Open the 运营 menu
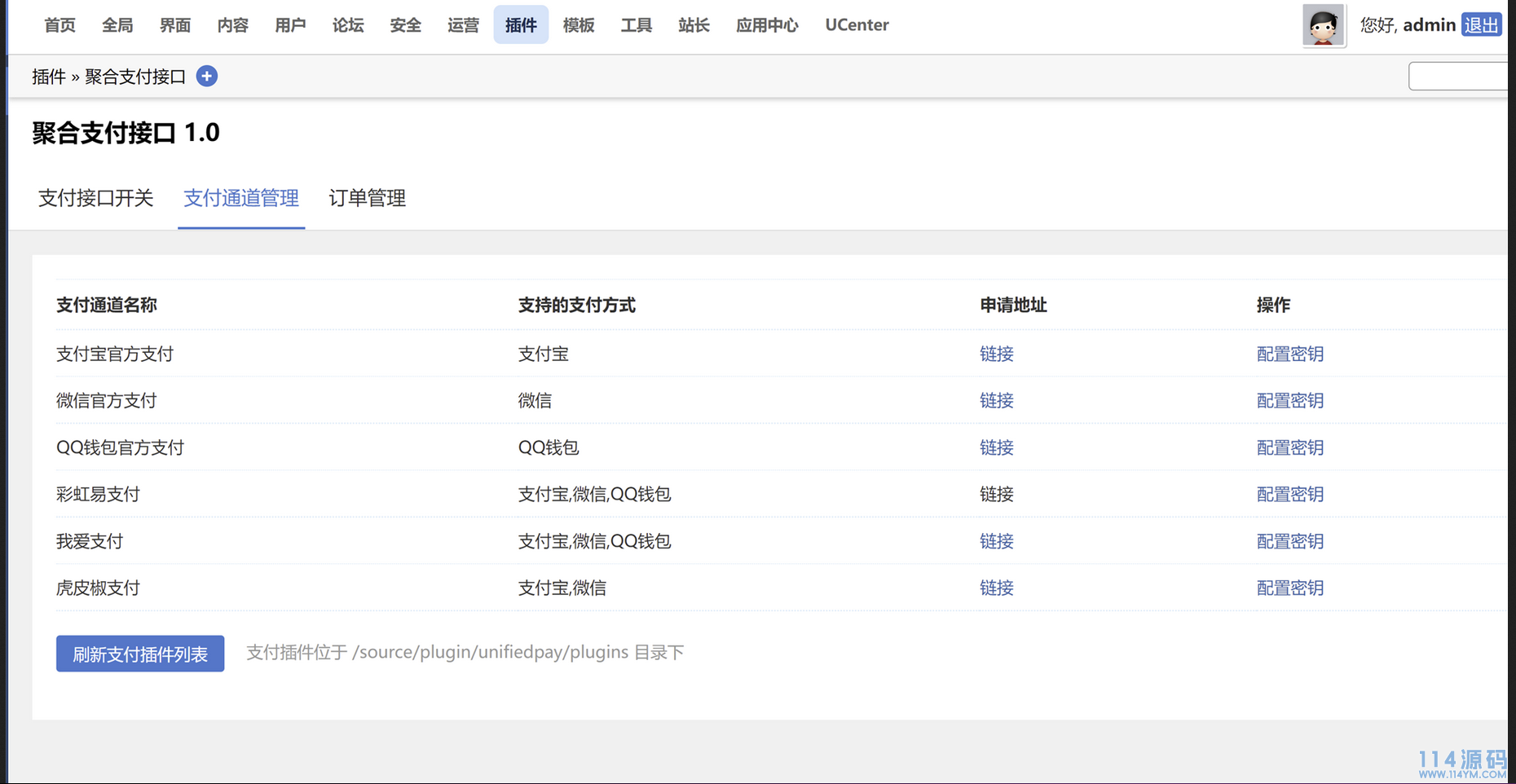The image size is (1516, 784). [464, 25]
